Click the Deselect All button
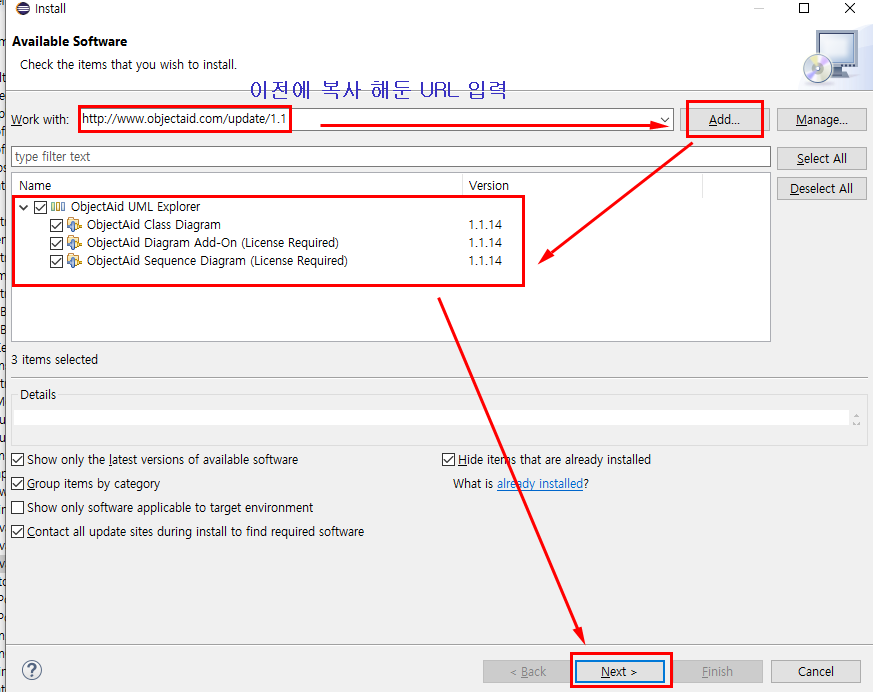 click(x=822, y=189)
